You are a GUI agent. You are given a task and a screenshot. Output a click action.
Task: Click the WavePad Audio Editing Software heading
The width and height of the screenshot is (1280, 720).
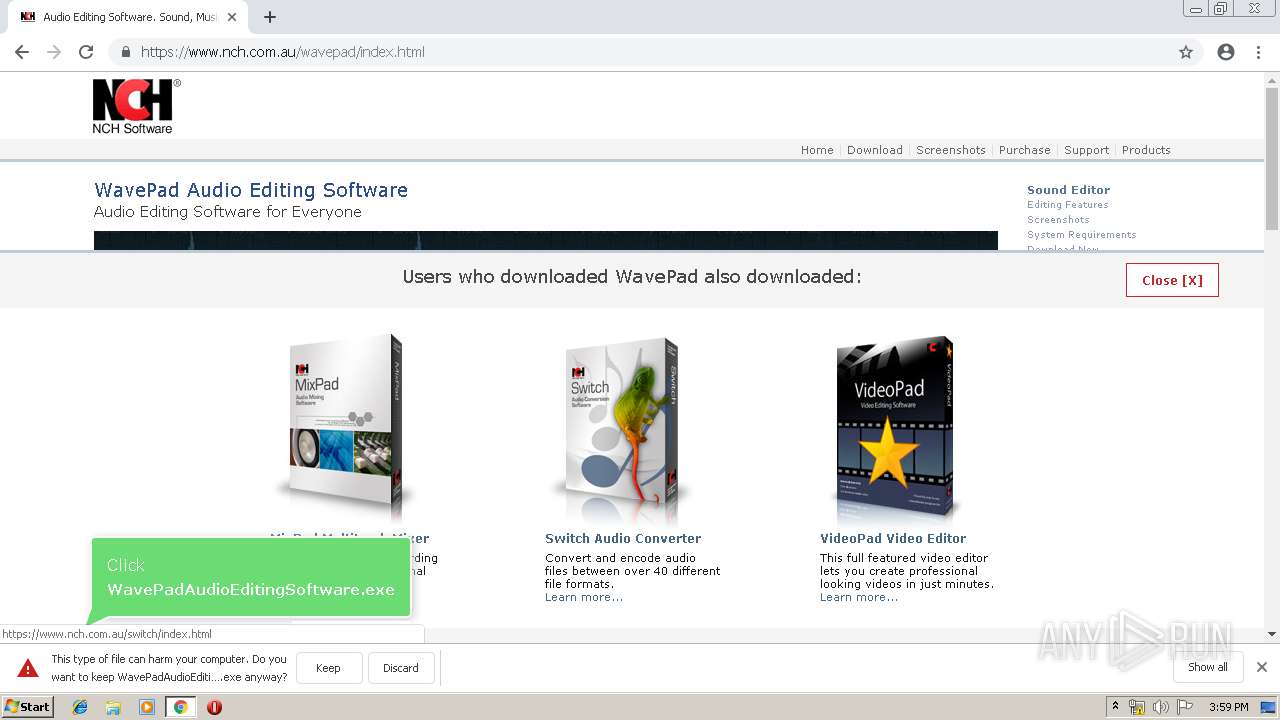[x=251, y=190]
